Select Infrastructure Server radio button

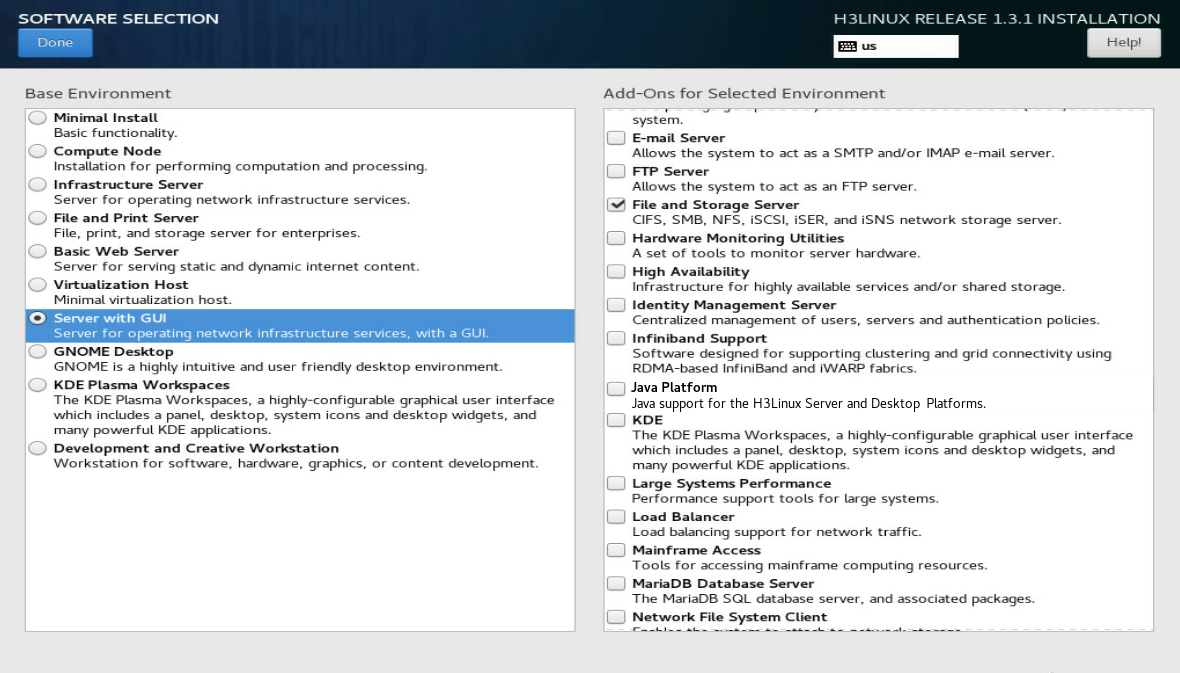tap(38, 184)
